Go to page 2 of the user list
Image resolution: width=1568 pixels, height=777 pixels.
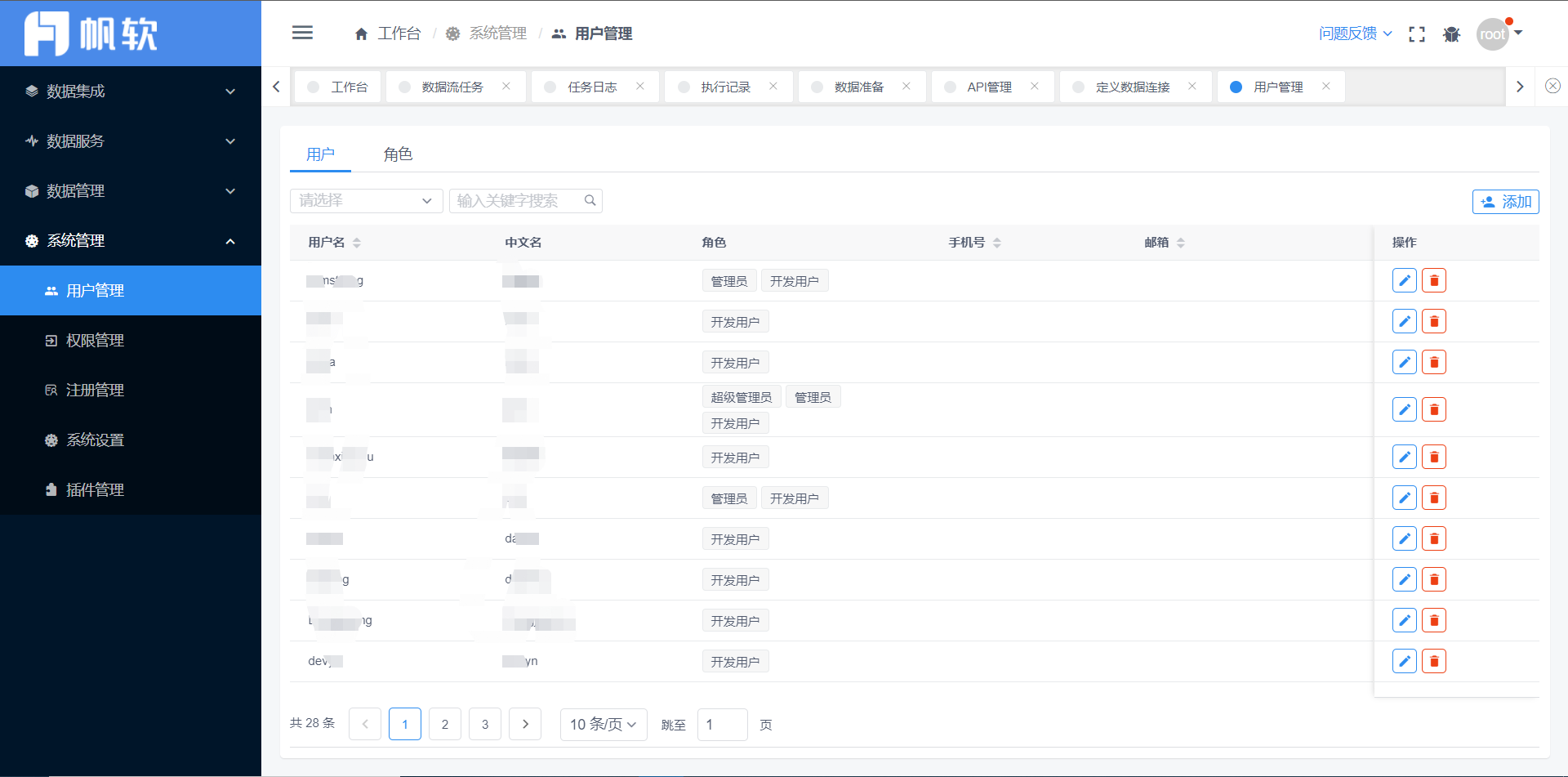pyautogui.click(x=445, y=724)
